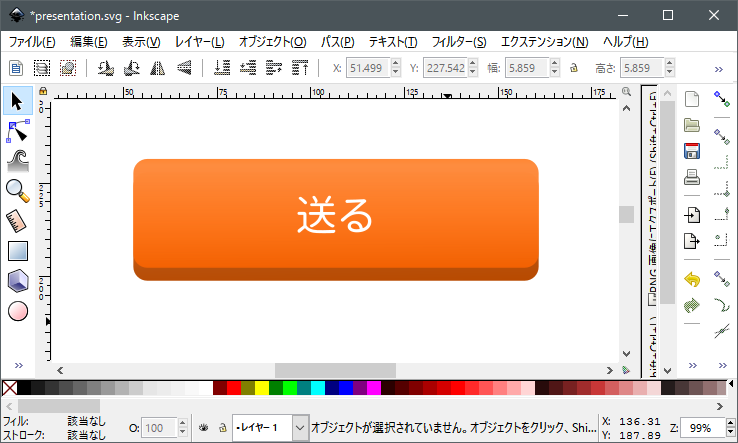The height and width of the screenshot is (443, 738).
Task: Click the no-color X swatch
Action: tap(10, 388)
